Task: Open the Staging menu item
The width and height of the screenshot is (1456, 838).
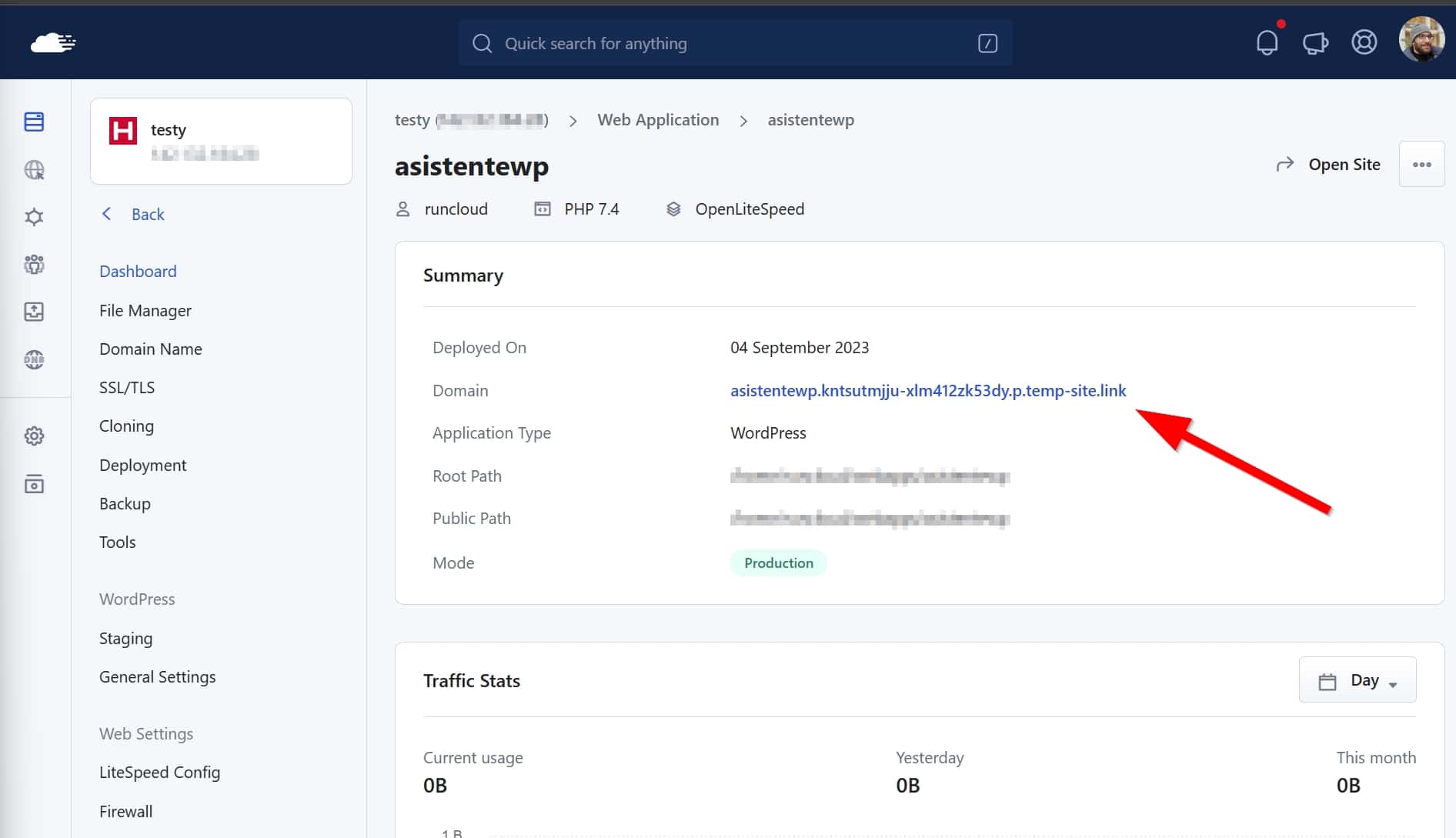Action: coord(125,638)
